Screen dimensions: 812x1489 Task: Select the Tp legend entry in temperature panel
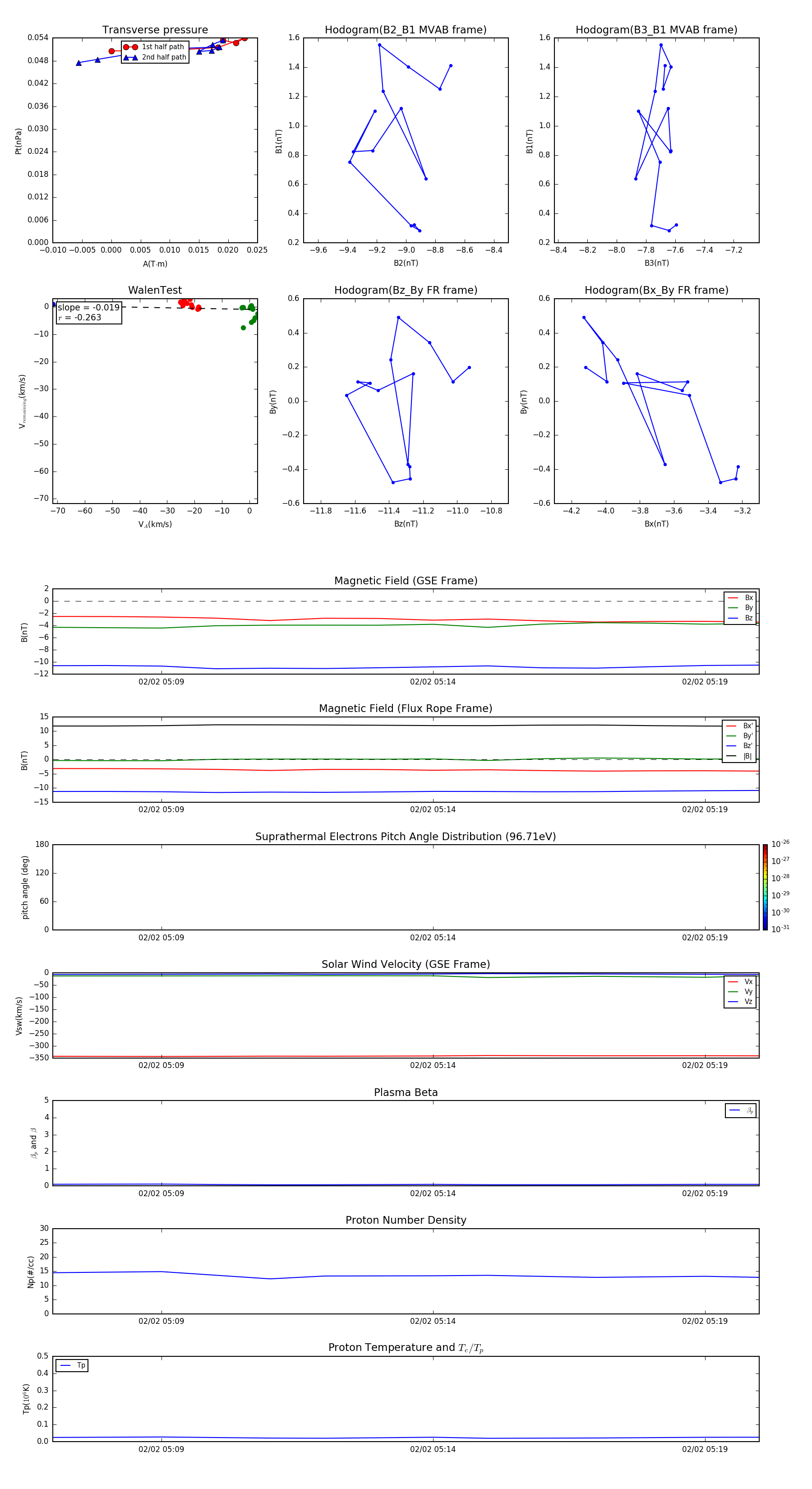[x=72, y=1365]
